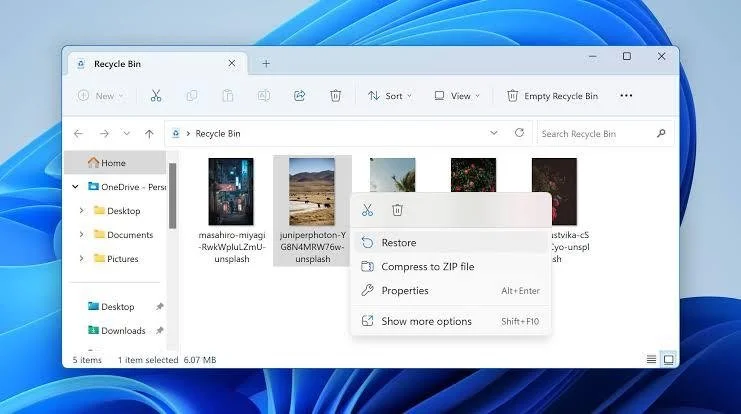Viewport: 741px width, 414px height.
Task: Switch to large thumbnails view icon
Action: 669,360
